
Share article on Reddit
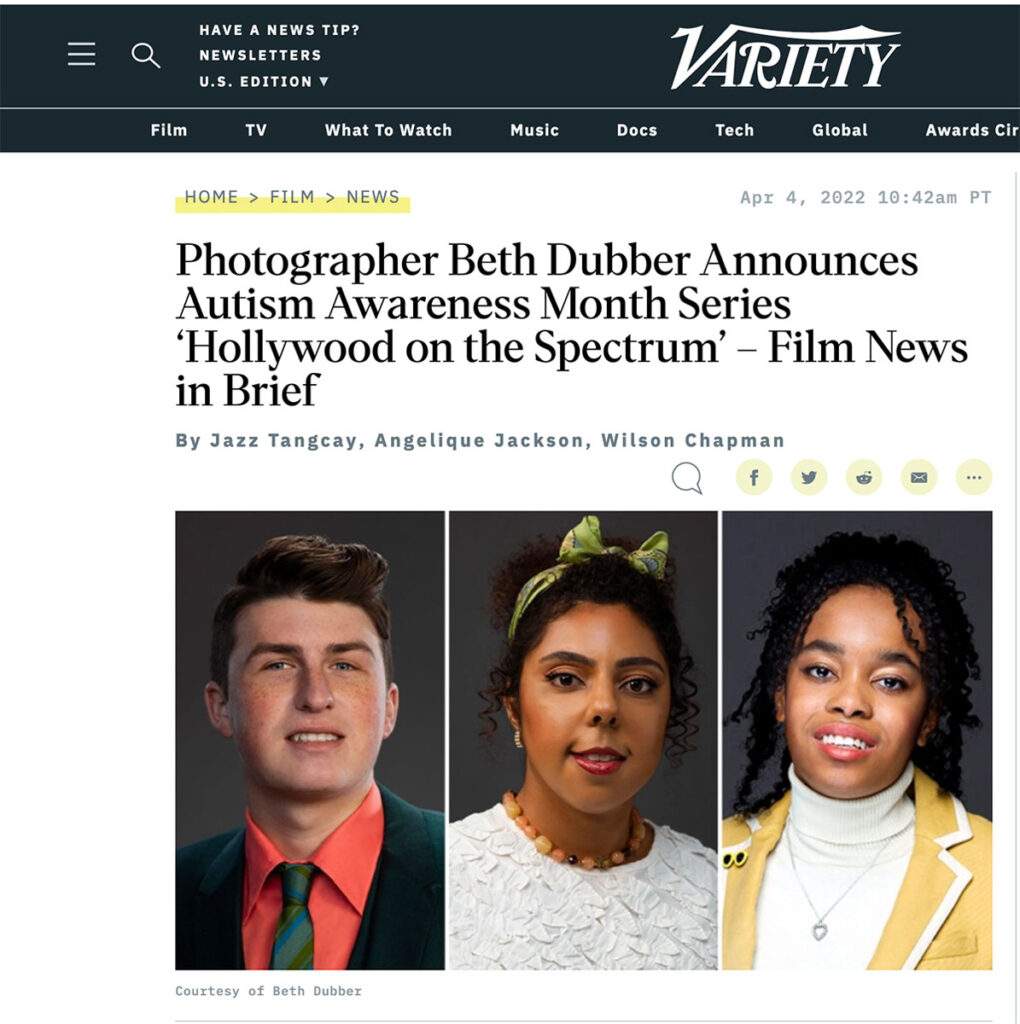[864, 477]
